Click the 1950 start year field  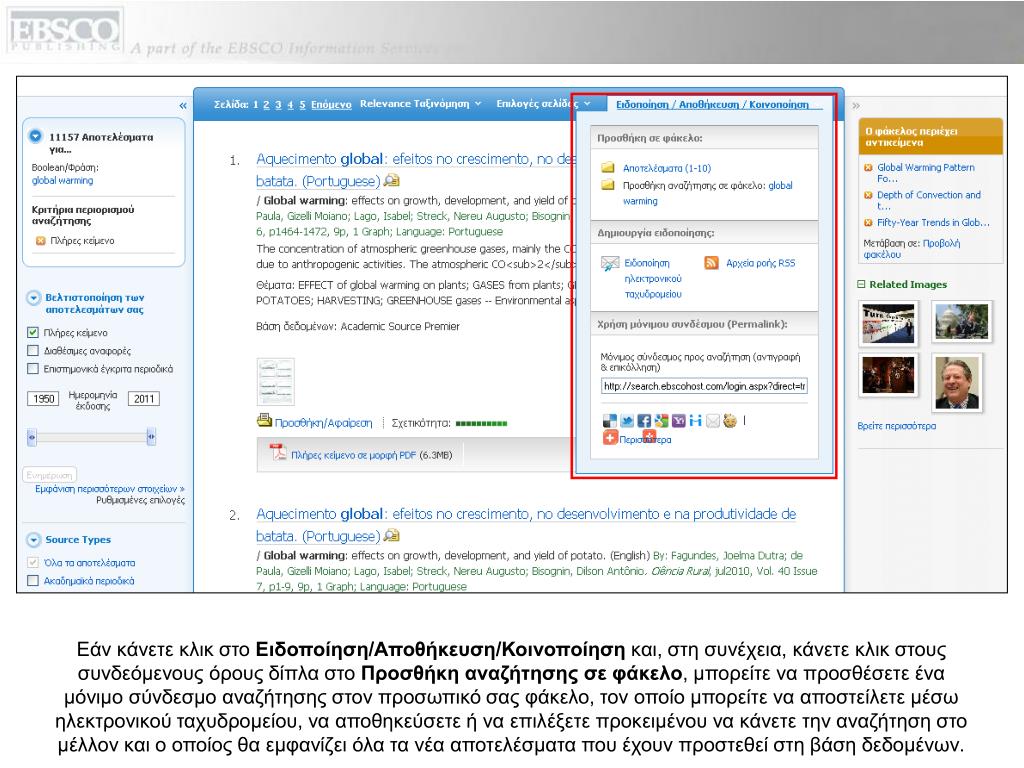(43, 398)
